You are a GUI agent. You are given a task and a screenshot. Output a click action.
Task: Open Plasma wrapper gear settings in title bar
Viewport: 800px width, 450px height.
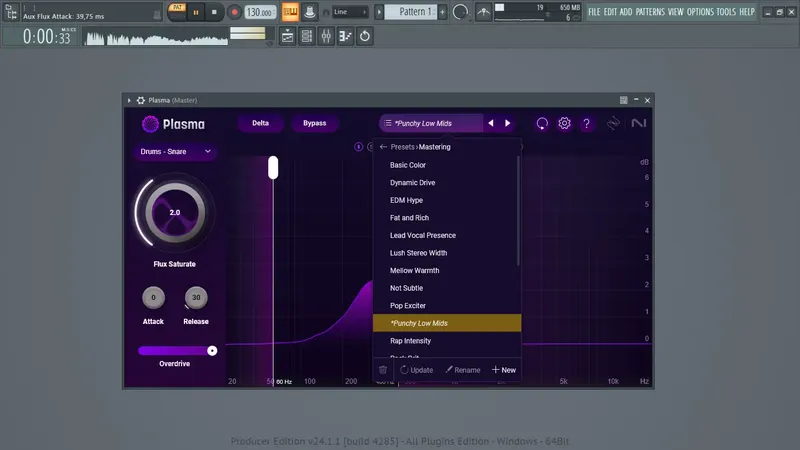pyautogui.click(x=141, y=101)
